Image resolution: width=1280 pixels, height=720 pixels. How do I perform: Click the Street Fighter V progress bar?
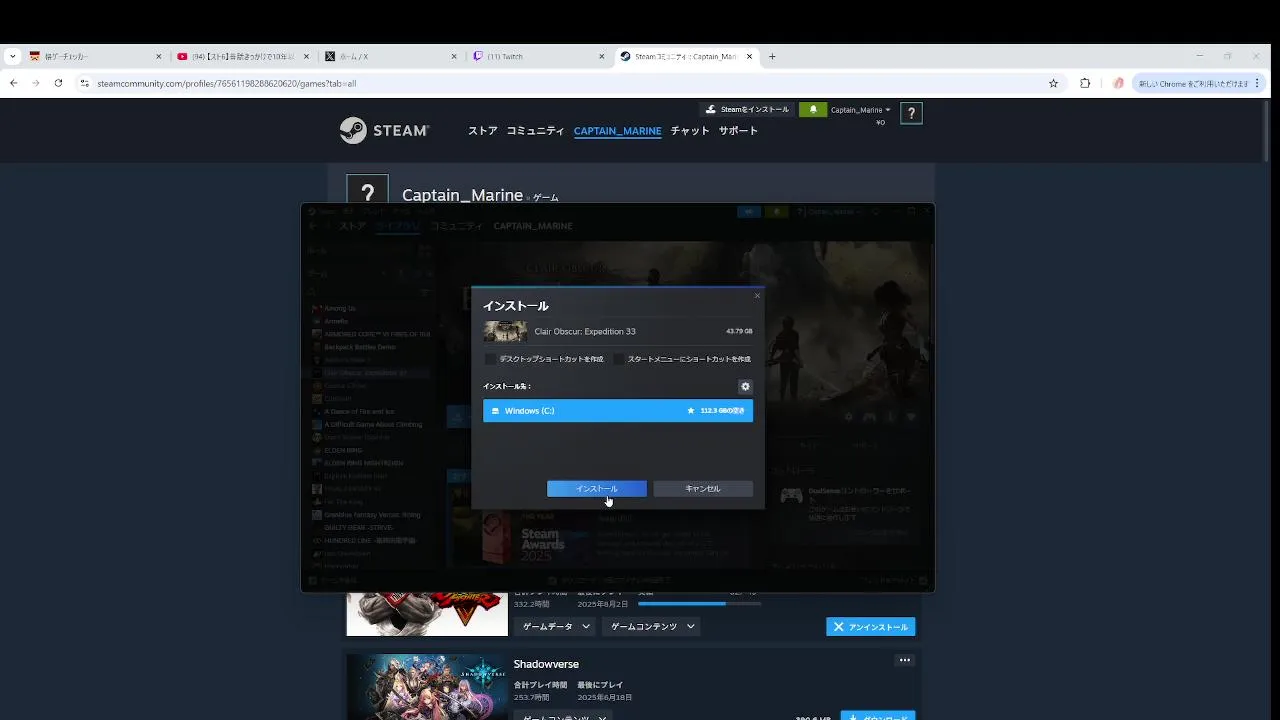coord(699,604)
